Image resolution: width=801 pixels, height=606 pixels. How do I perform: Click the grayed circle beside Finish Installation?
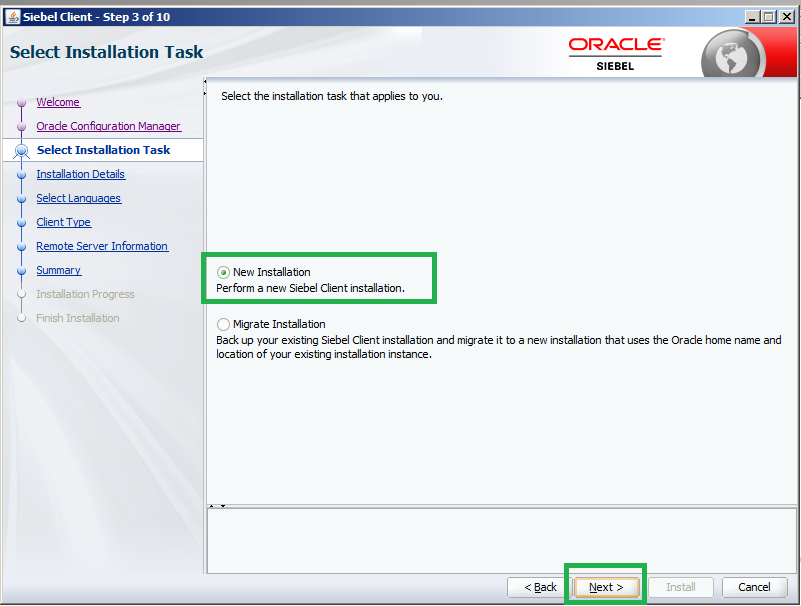coord(22,318)
